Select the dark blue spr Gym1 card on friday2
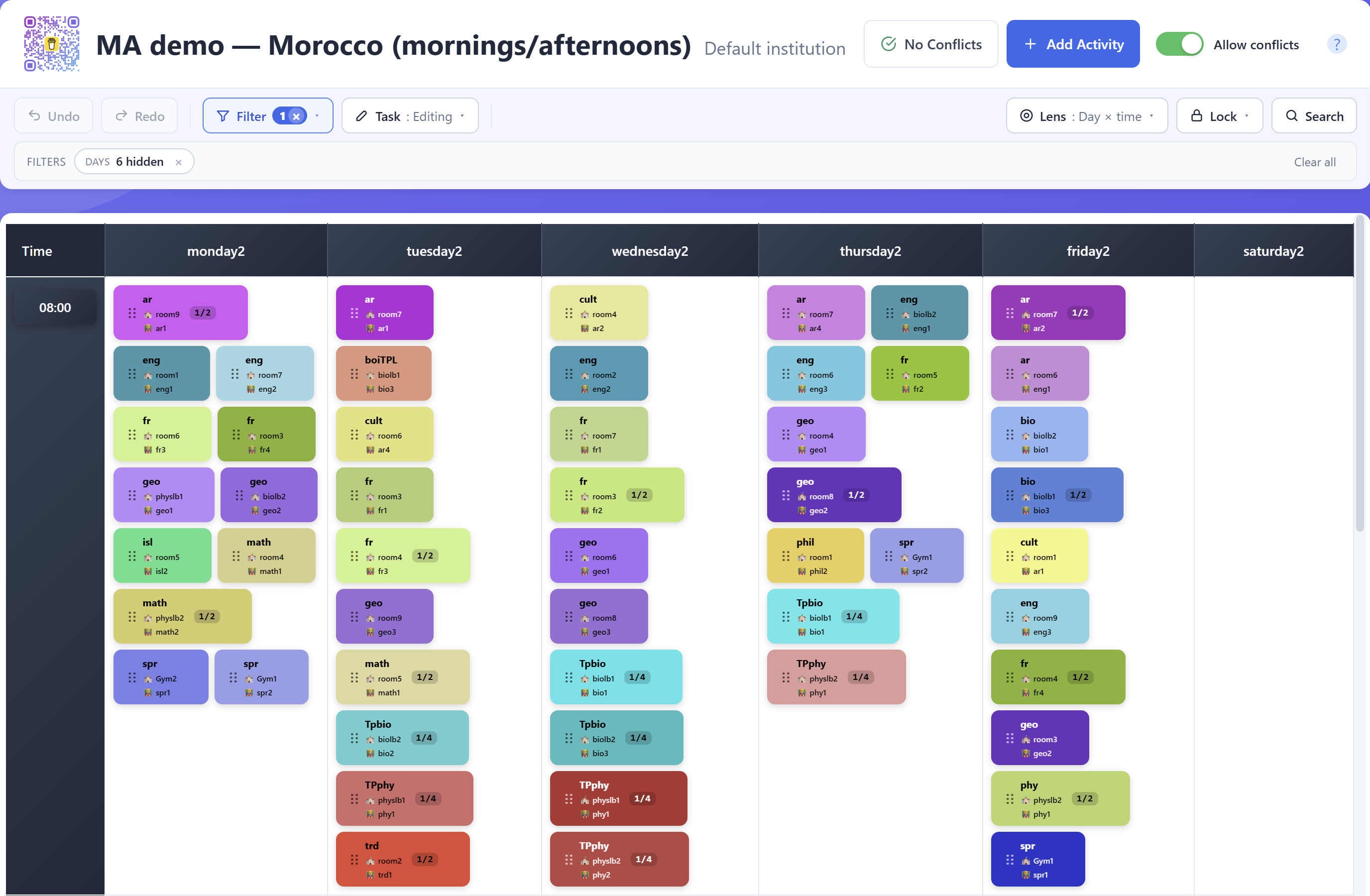1370x896 pixels. pos(1038,859)
